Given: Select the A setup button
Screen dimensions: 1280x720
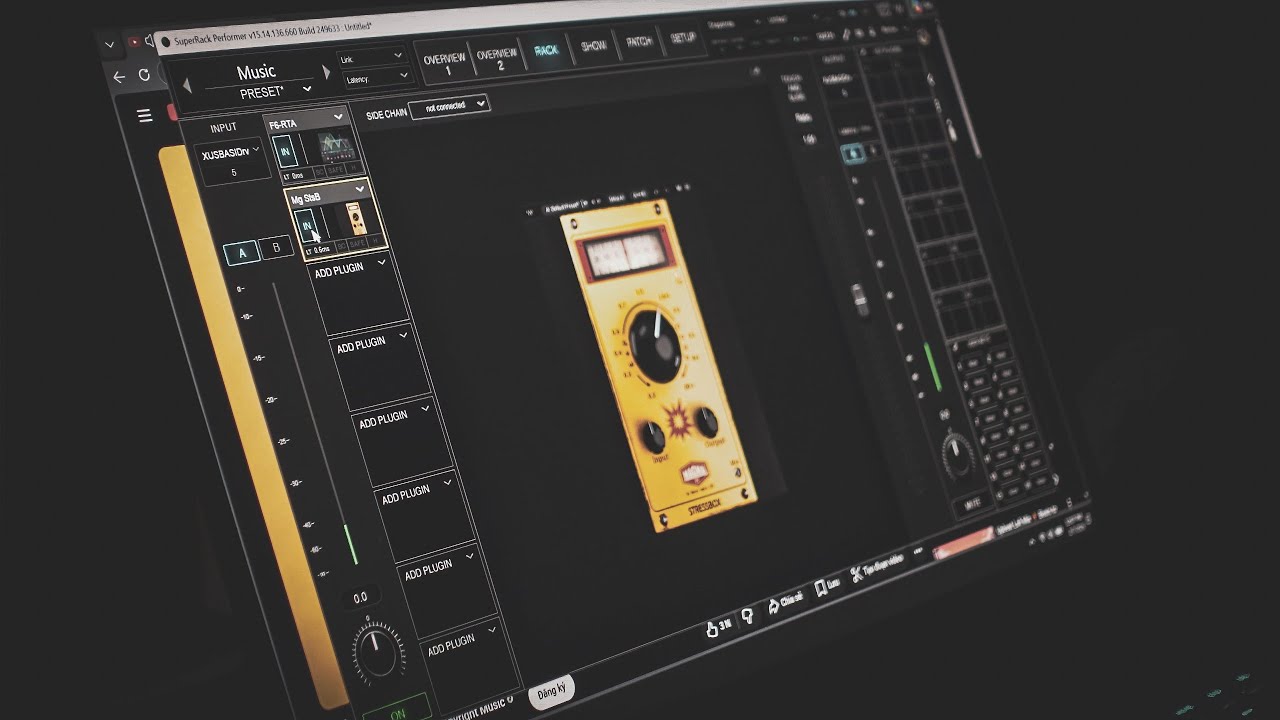Looking at the screenshot, I should [x=241, y=253].
